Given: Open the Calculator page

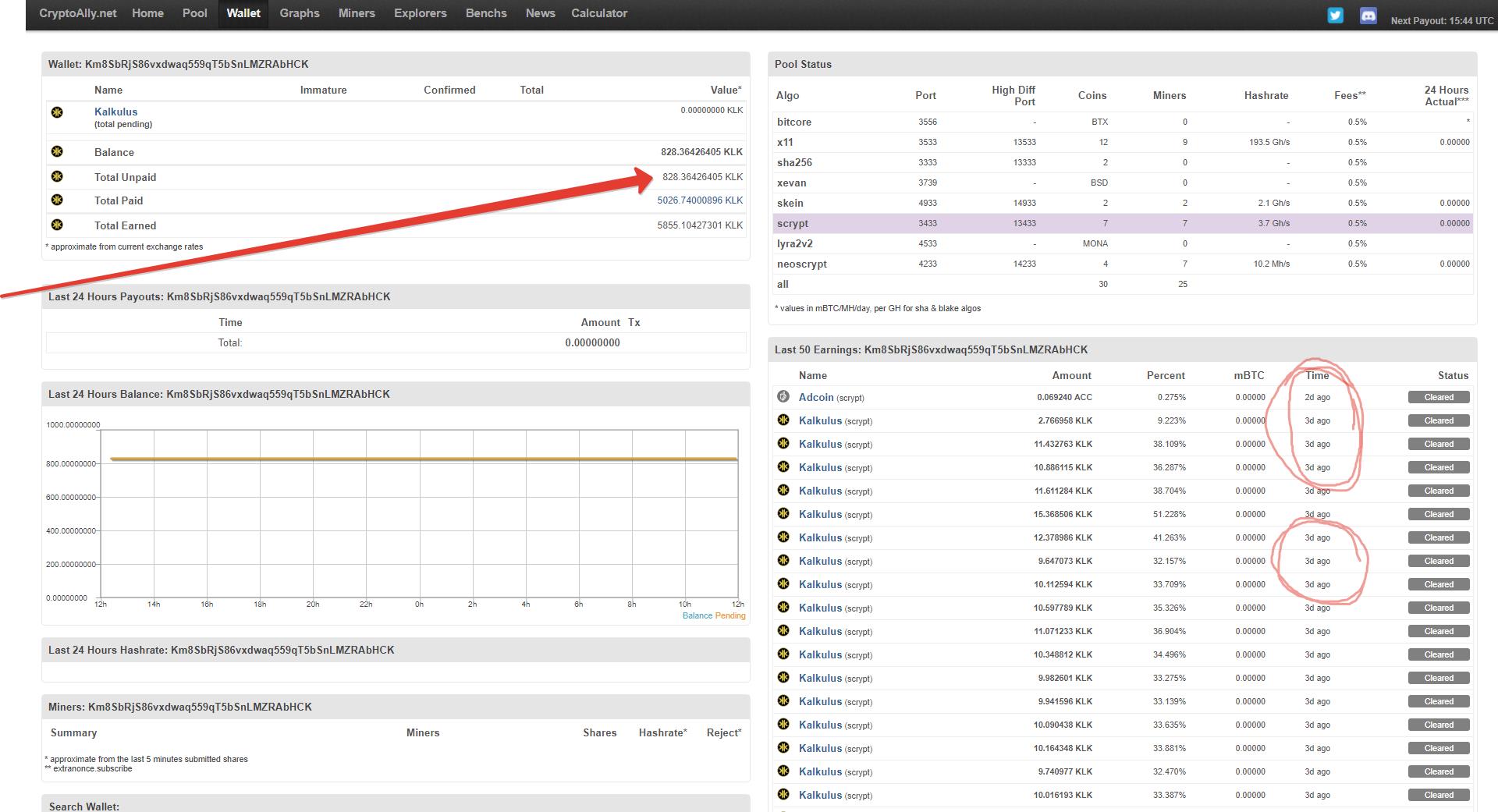Looking at the screenshot, I should click(x=599, y=13).
